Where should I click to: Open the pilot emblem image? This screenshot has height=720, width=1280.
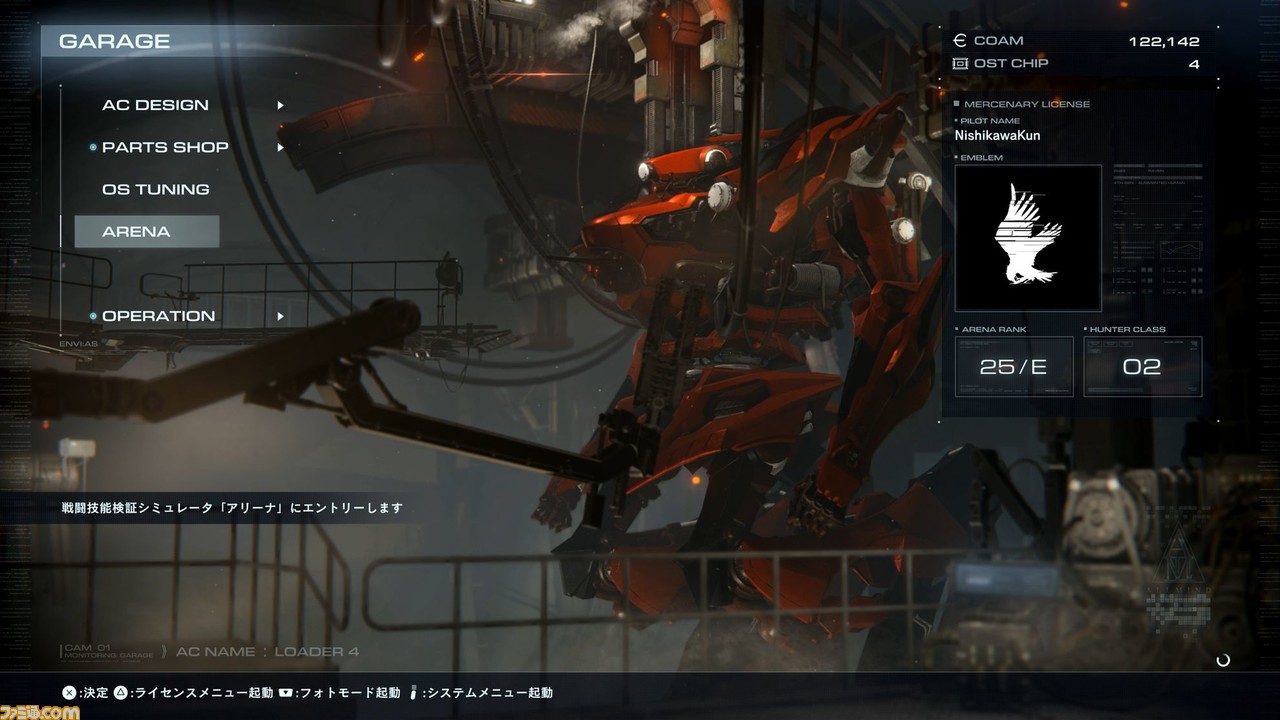[1028, 238]
